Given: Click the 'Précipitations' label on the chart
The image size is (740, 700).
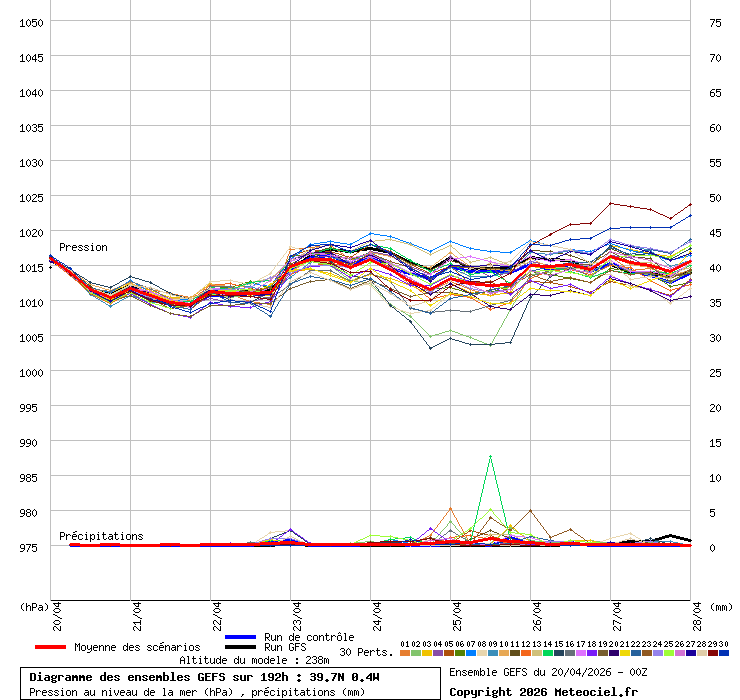Looking at the screenshot, I should pos(101,536).
